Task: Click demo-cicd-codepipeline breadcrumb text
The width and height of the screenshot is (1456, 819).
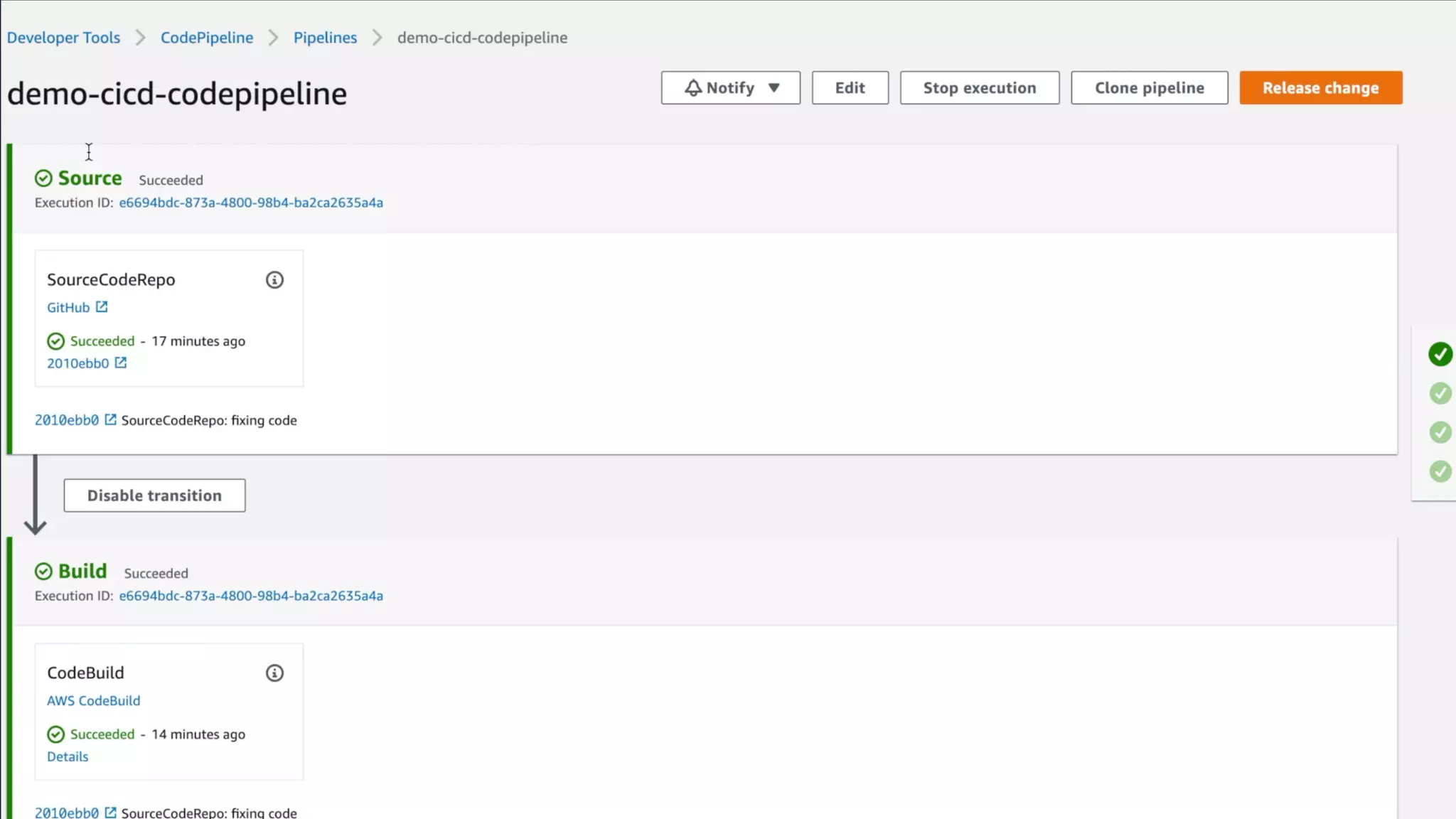Action: [x=482, y=37]
